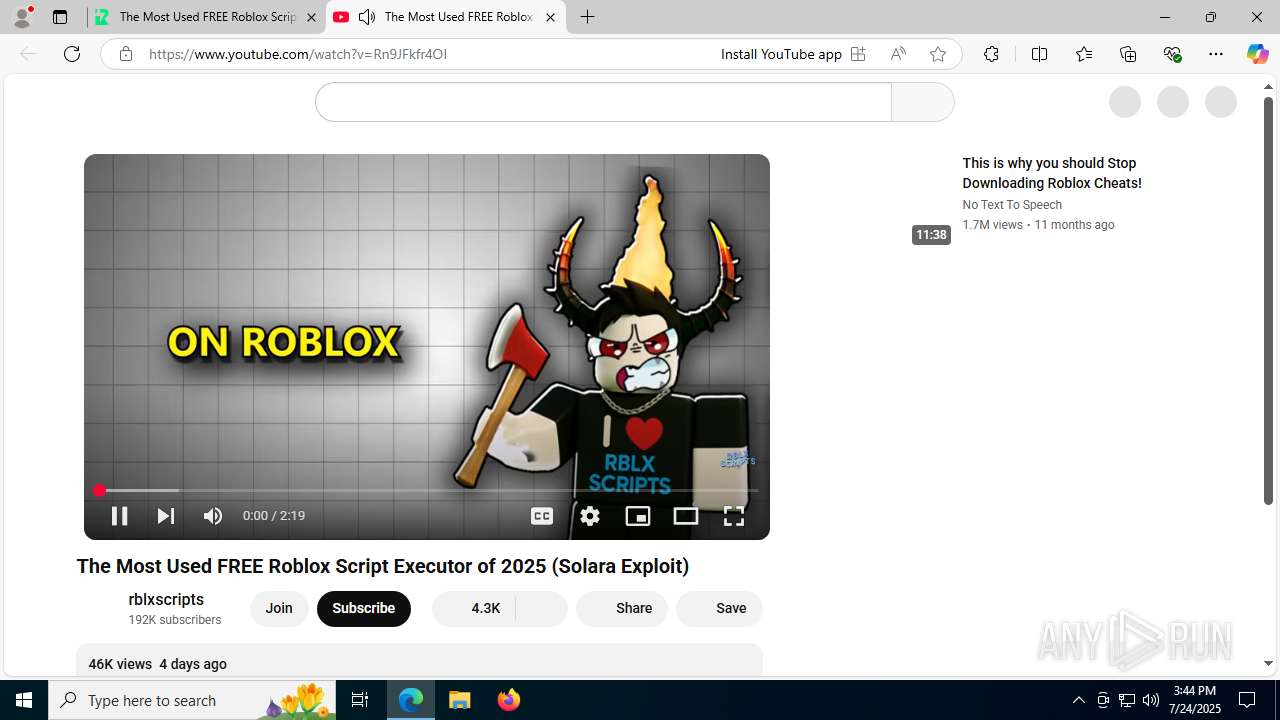Open browser Extensions
The height and width of the screenshot is (720, 1280).
tap(991, 54)
